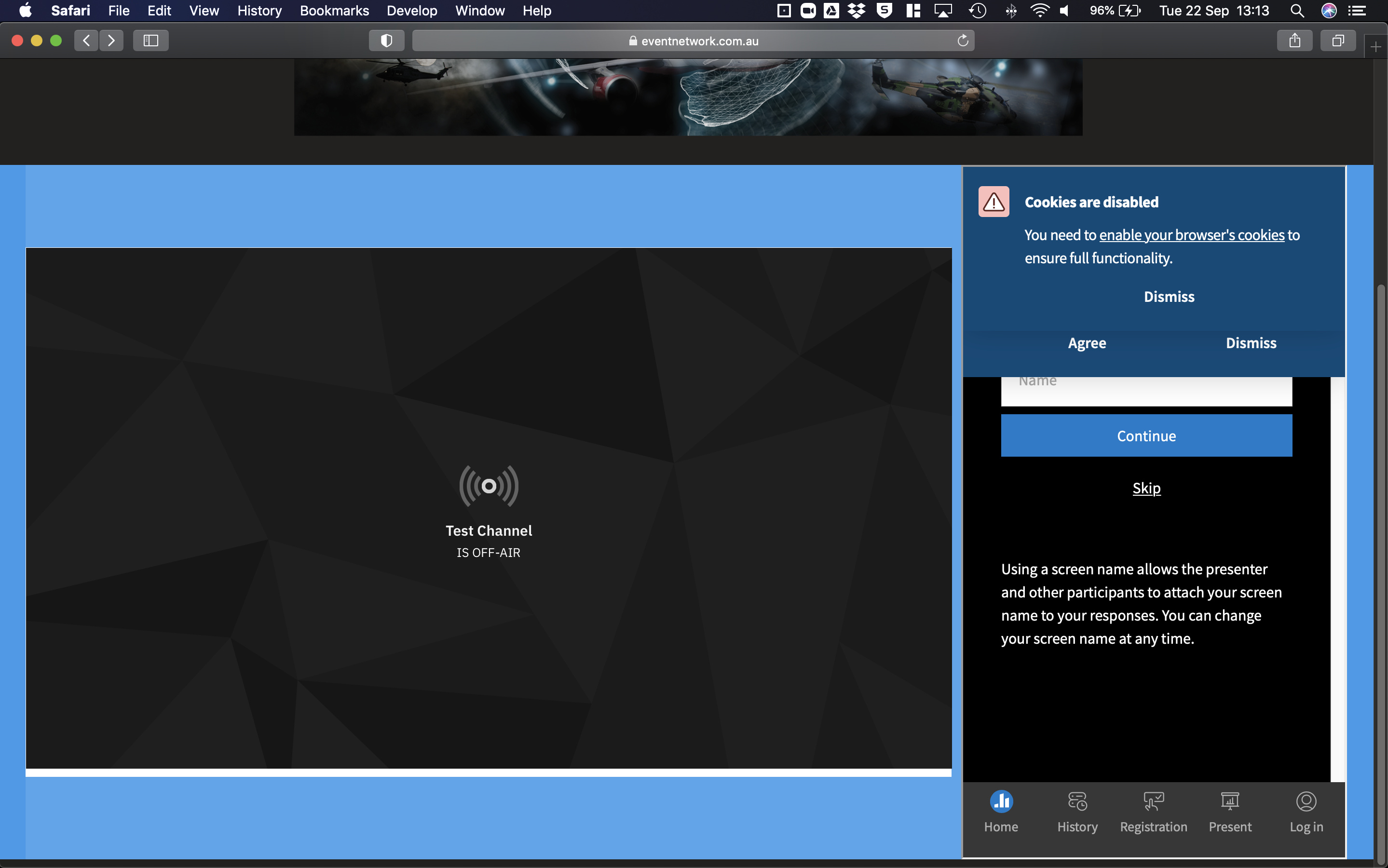Open the enable your browser's cookies link
Viewport: 1388px width, 868px height.
(1192, 235)
